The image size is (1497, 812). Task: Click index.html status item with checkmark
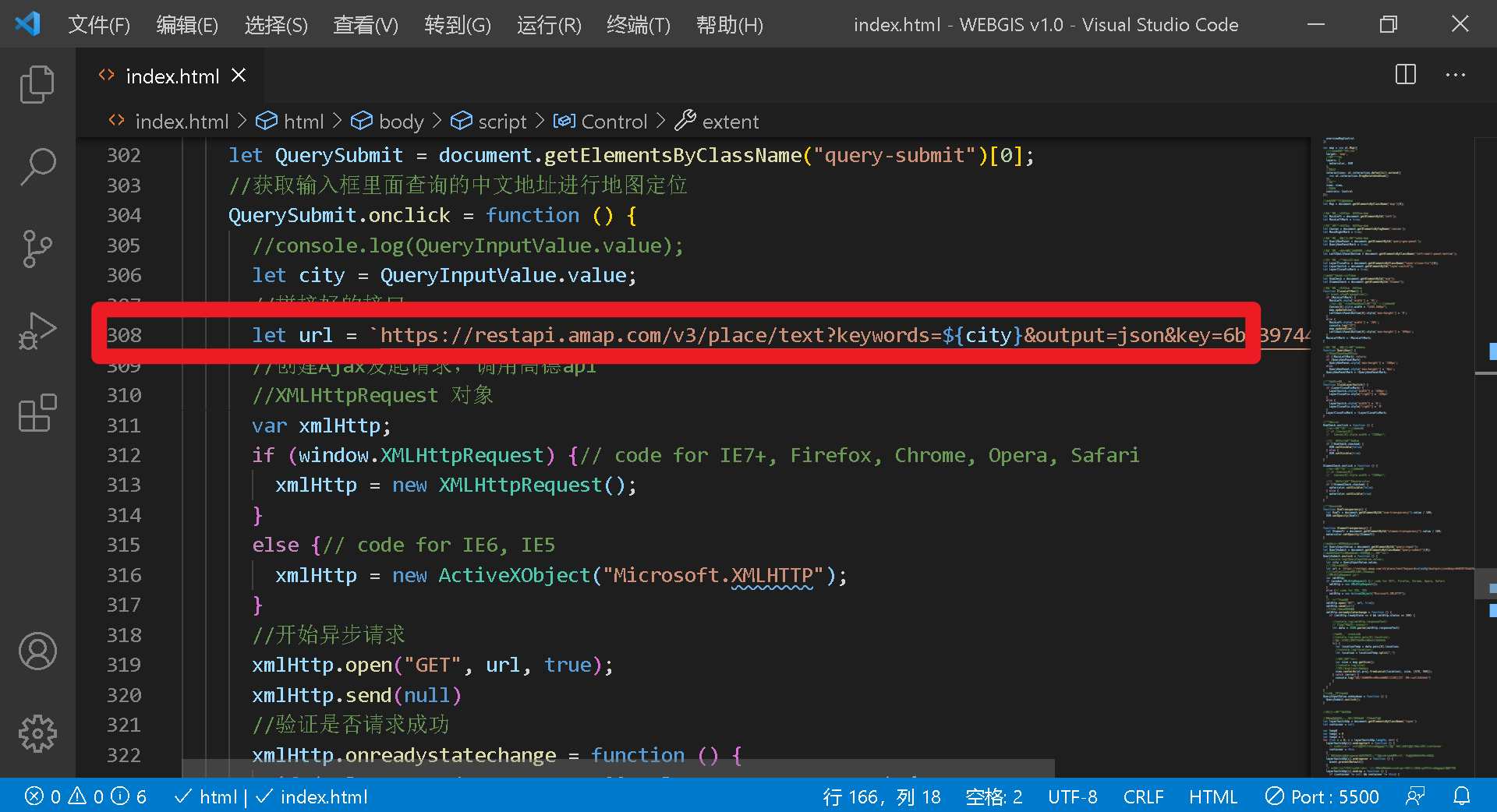[311, 796]
